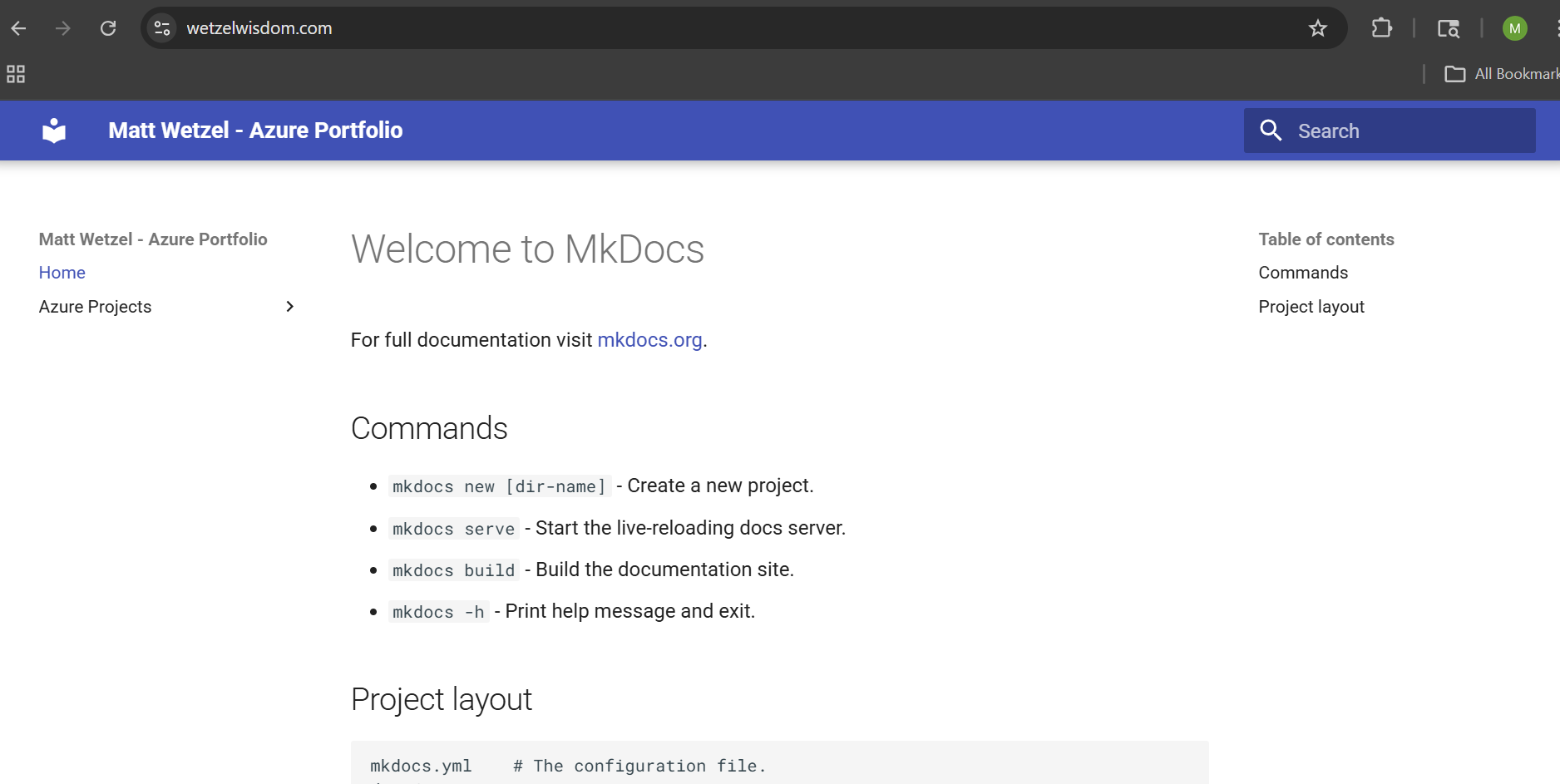1560x784 pixels.
Task: Open the Extensions puzzle icon
Action: pos(1381,28)
